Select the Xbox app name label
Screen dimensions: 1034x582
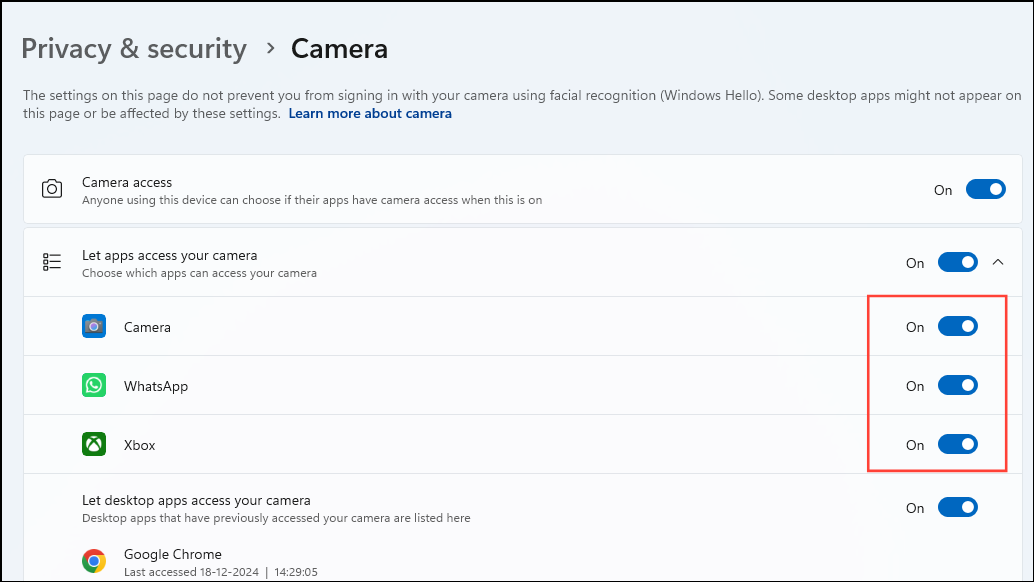point(140,445)
